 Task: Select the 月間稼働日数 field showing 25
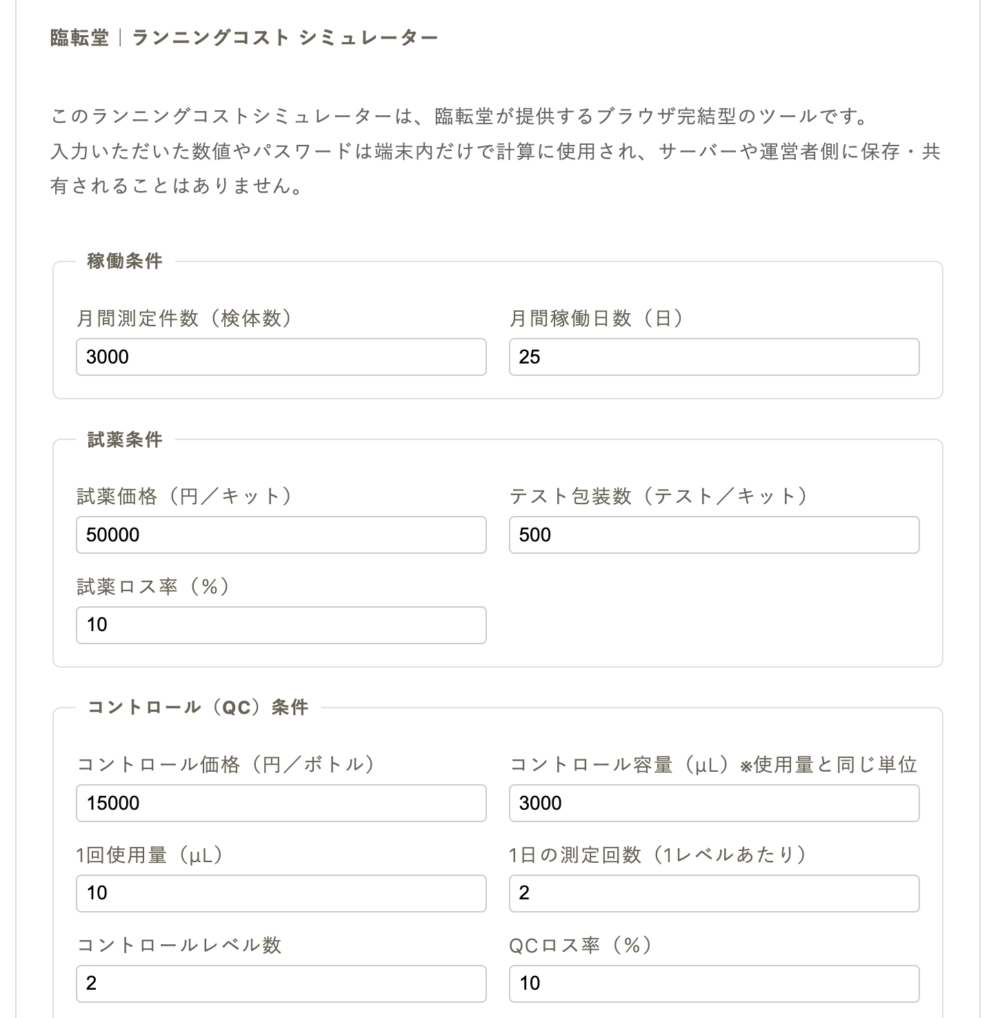(713, 357)
